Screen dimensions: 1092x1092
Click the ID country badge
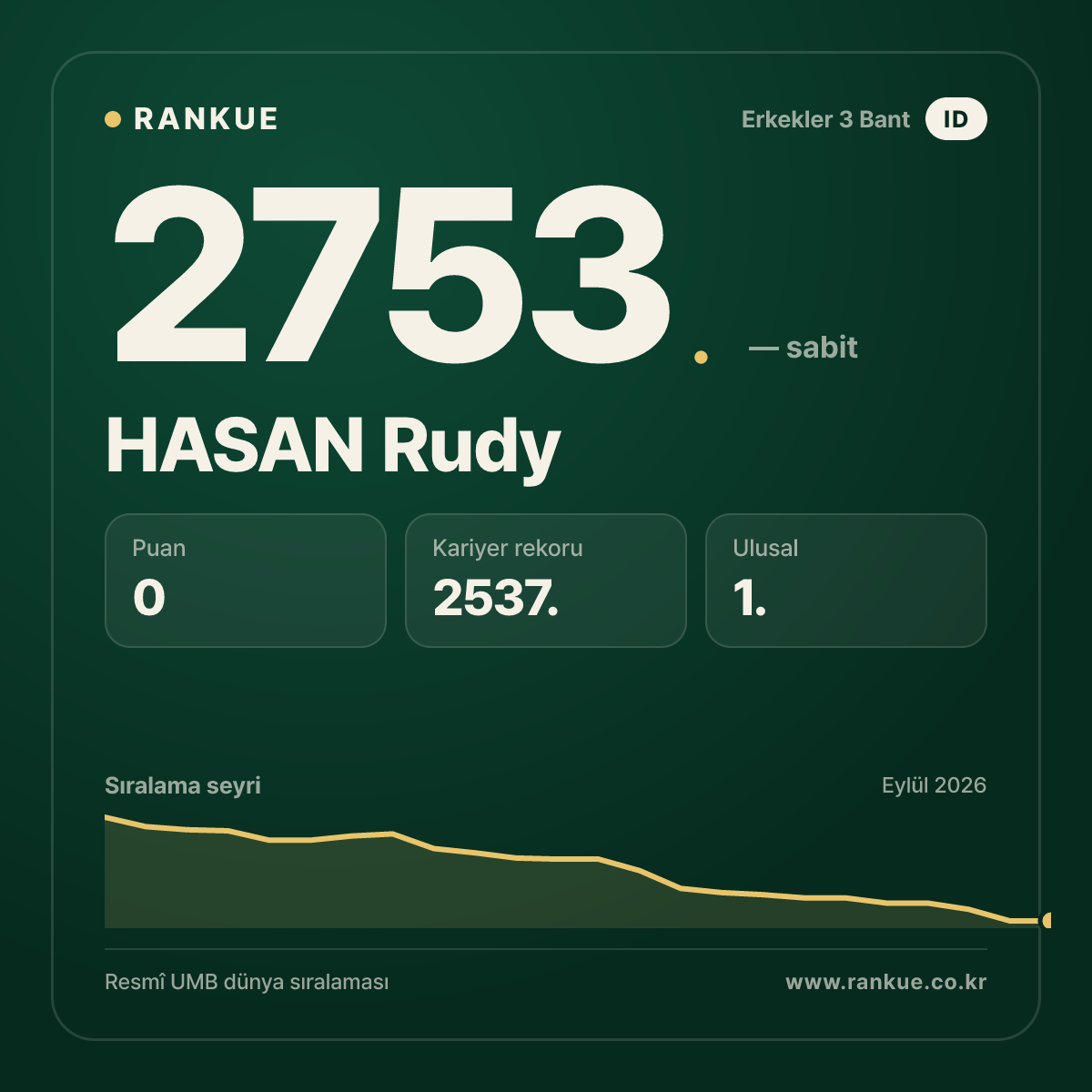click(955, 119)
